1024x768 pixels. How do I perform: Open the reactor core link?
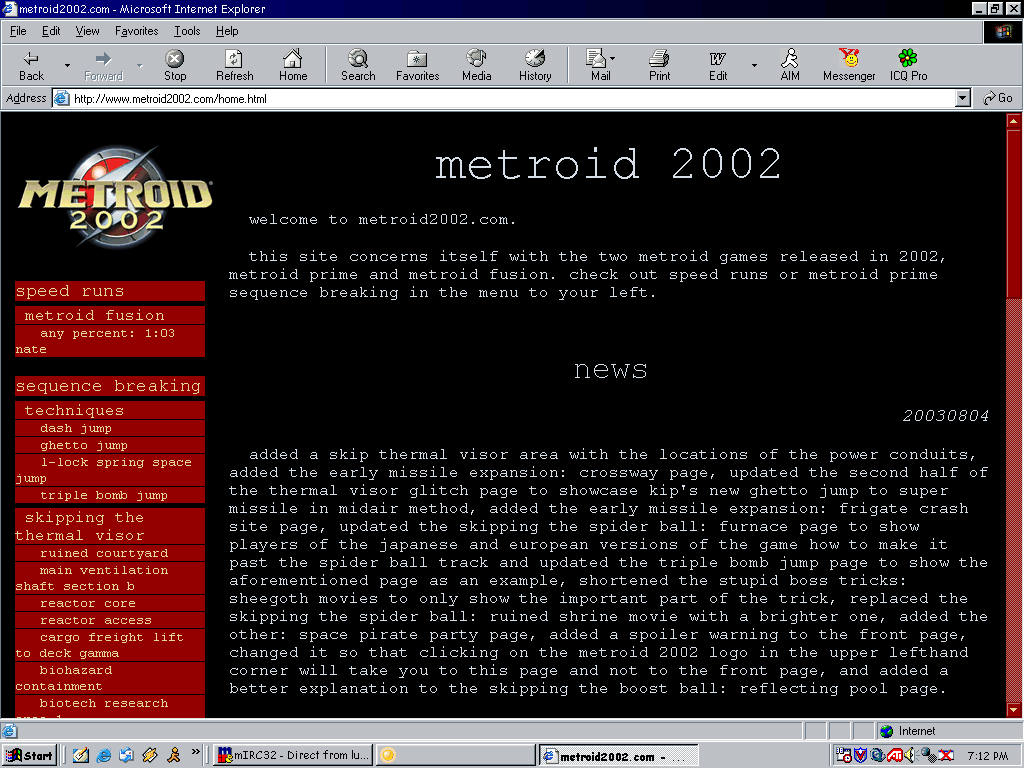point(88,603)
